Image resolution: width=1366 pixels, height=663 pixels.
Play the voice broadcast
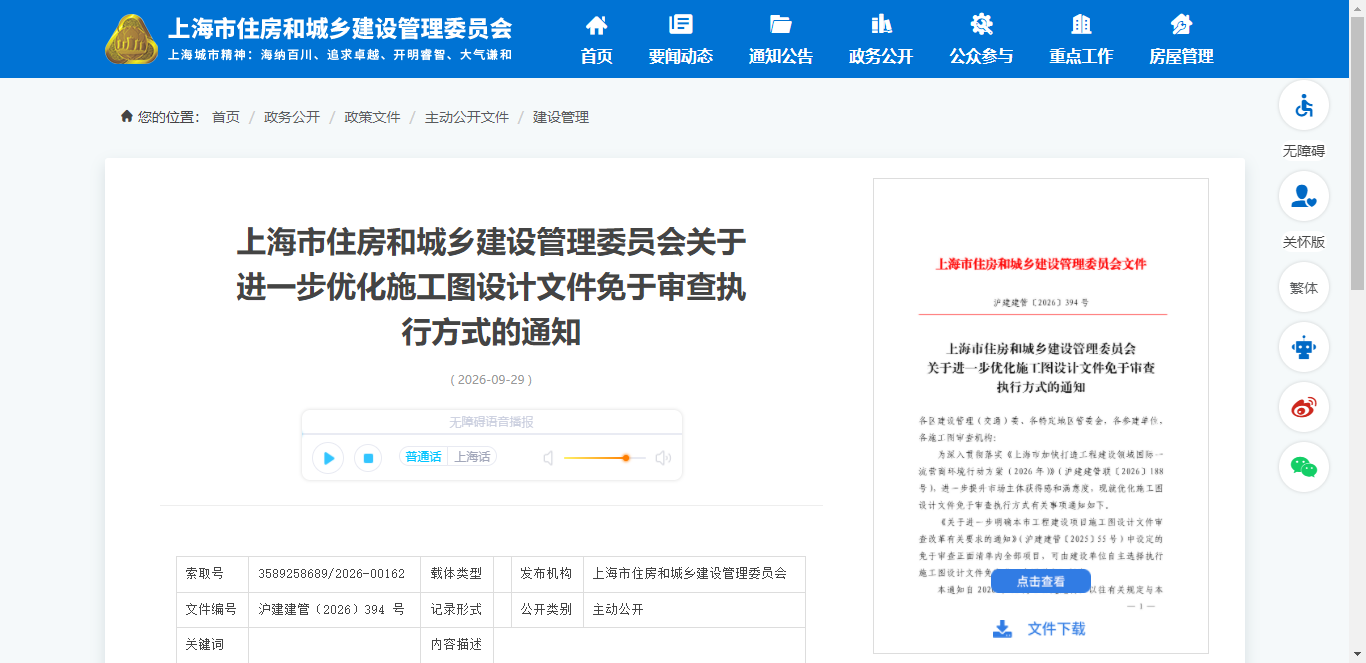point(328,458)
